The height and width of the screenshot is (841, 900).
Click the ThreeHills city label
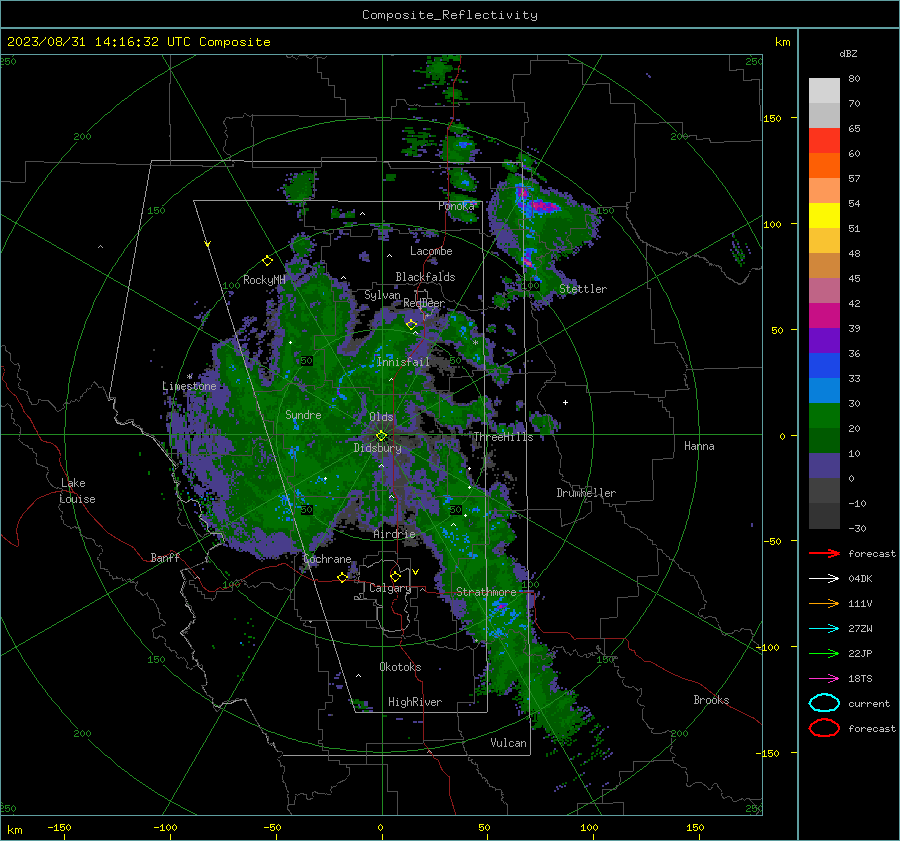click(x=503, y=437)
